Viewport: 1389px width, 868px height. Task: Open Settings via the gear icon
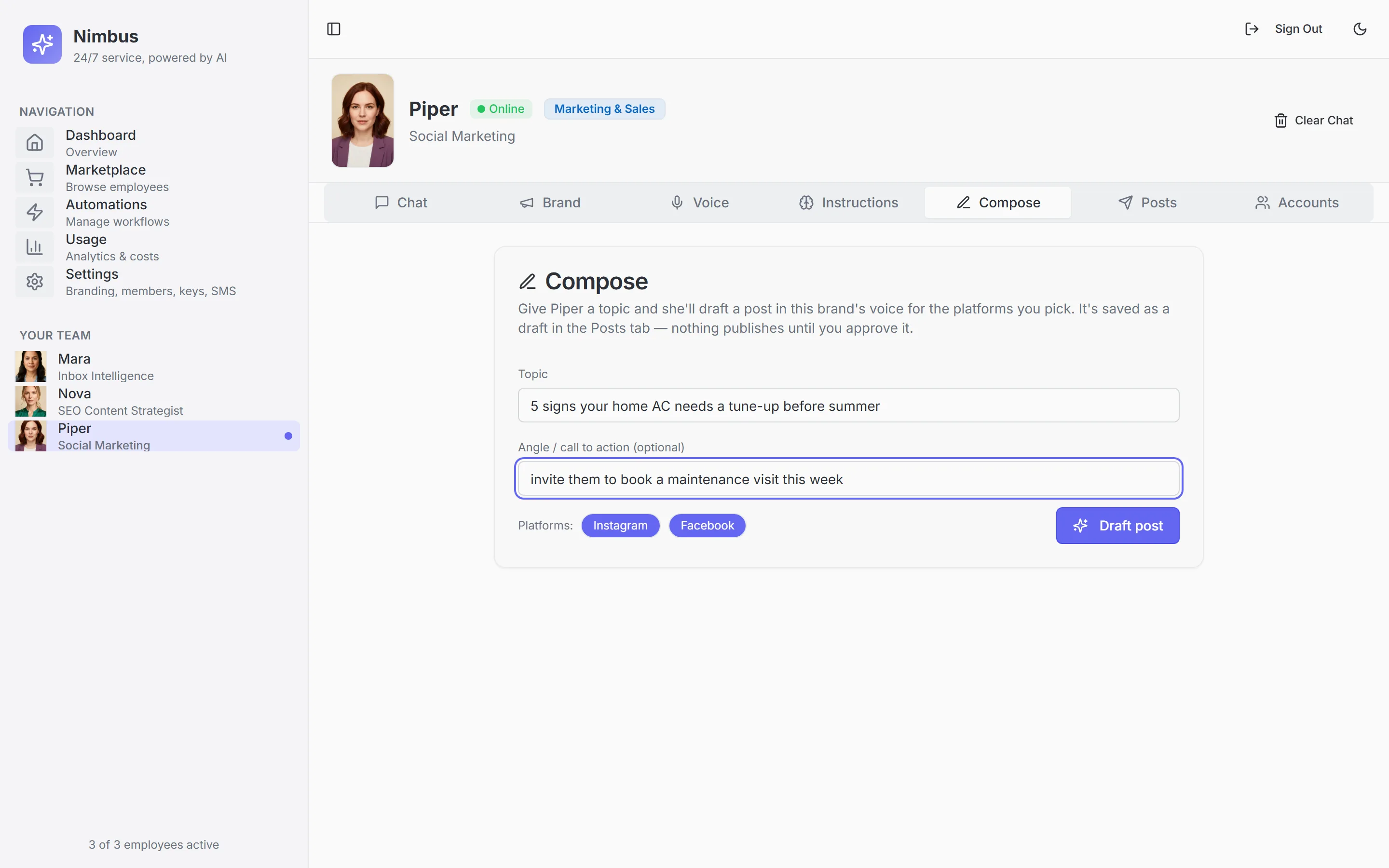(34, 282)
